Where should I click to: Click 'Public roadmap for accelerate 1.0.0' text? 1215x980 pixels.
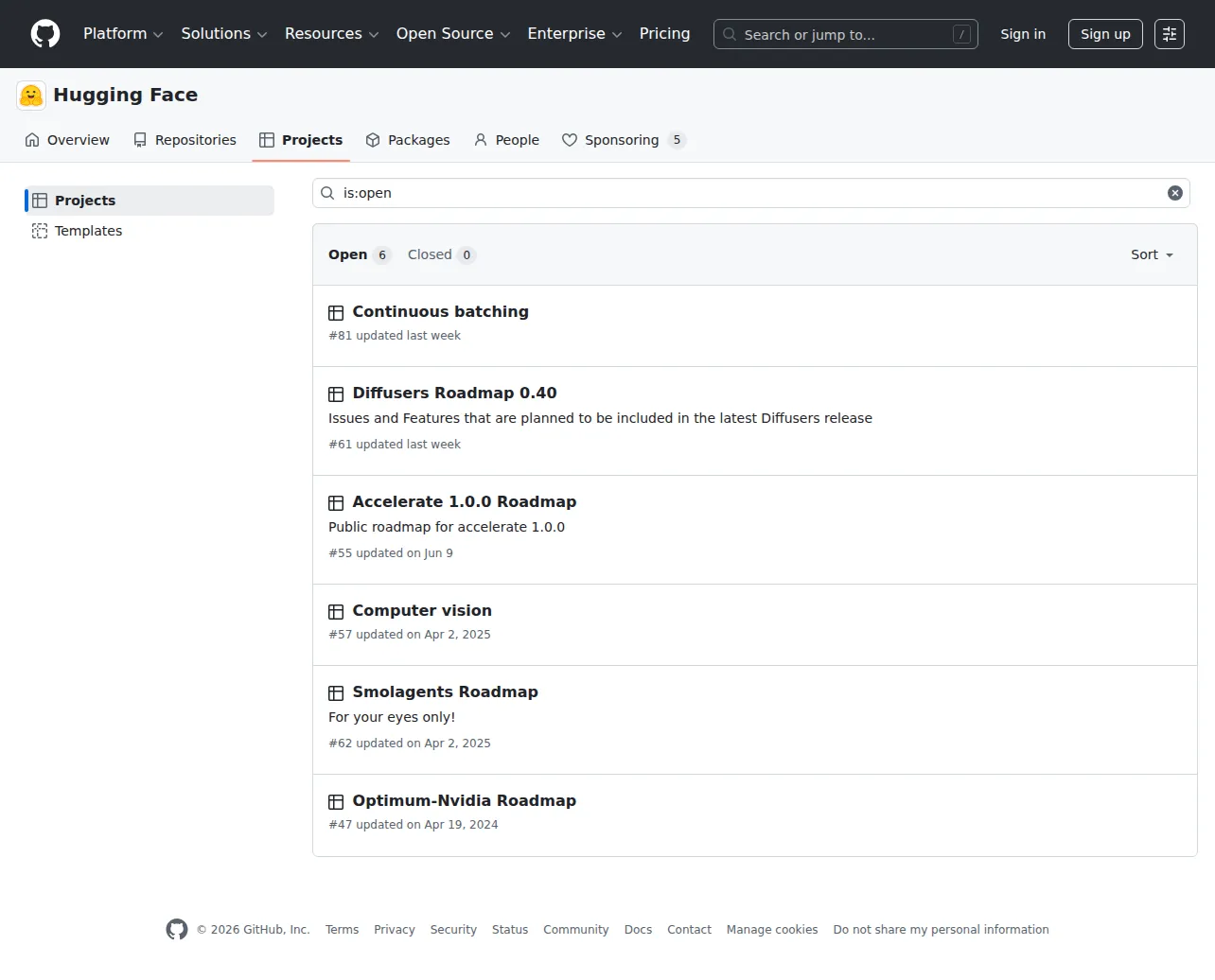pyautogui.click(x=447, y=527)
